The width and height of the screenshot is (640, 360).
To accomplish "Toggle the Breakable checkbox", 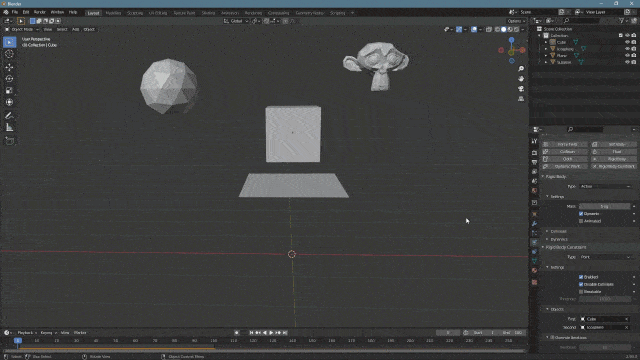I will click(581, 291).
